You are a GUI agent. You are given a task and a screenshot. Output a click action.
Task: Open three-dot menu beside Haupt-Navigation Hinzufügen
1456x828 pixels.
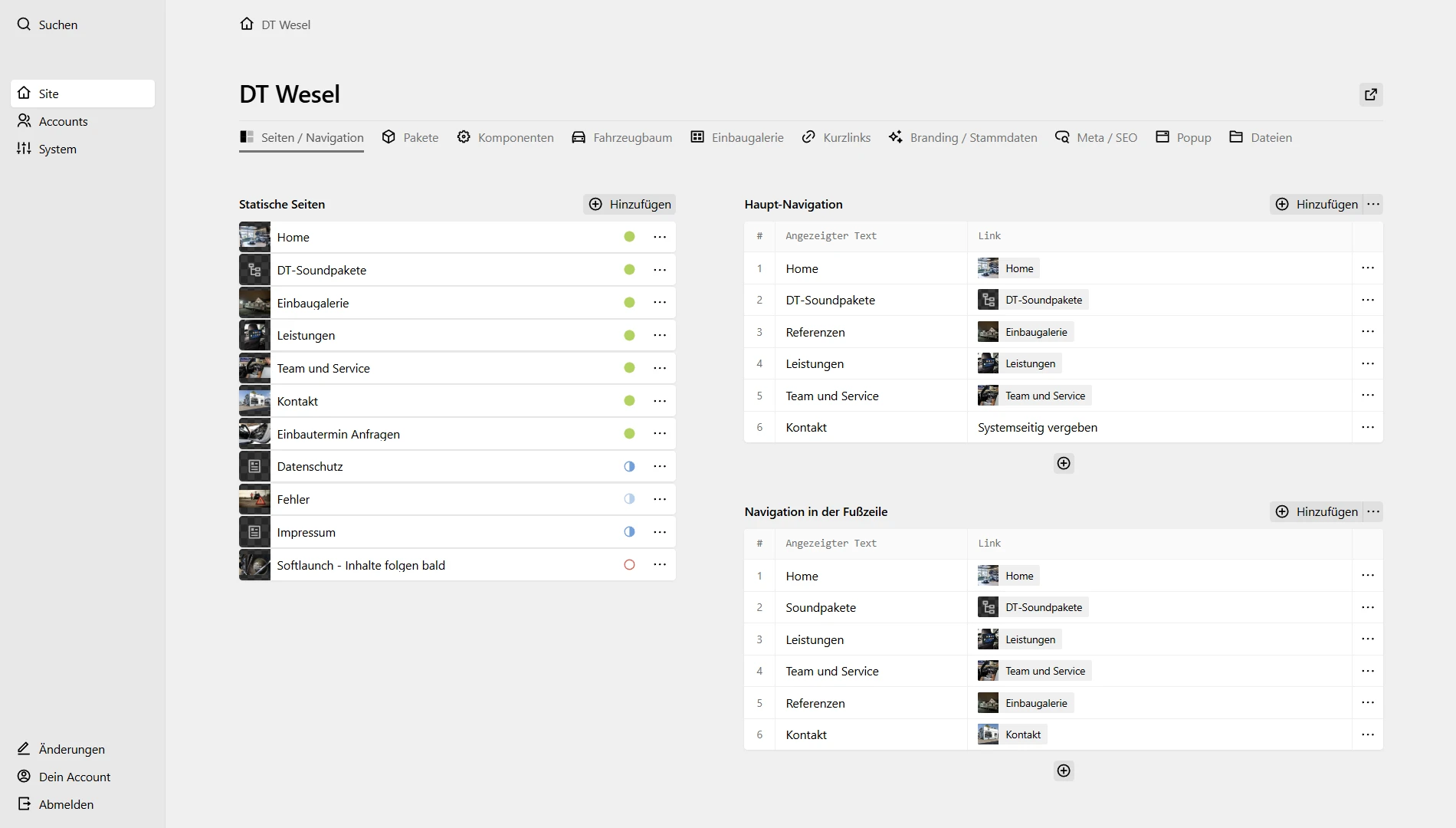pyautogui.click(x=1373, y=204)
